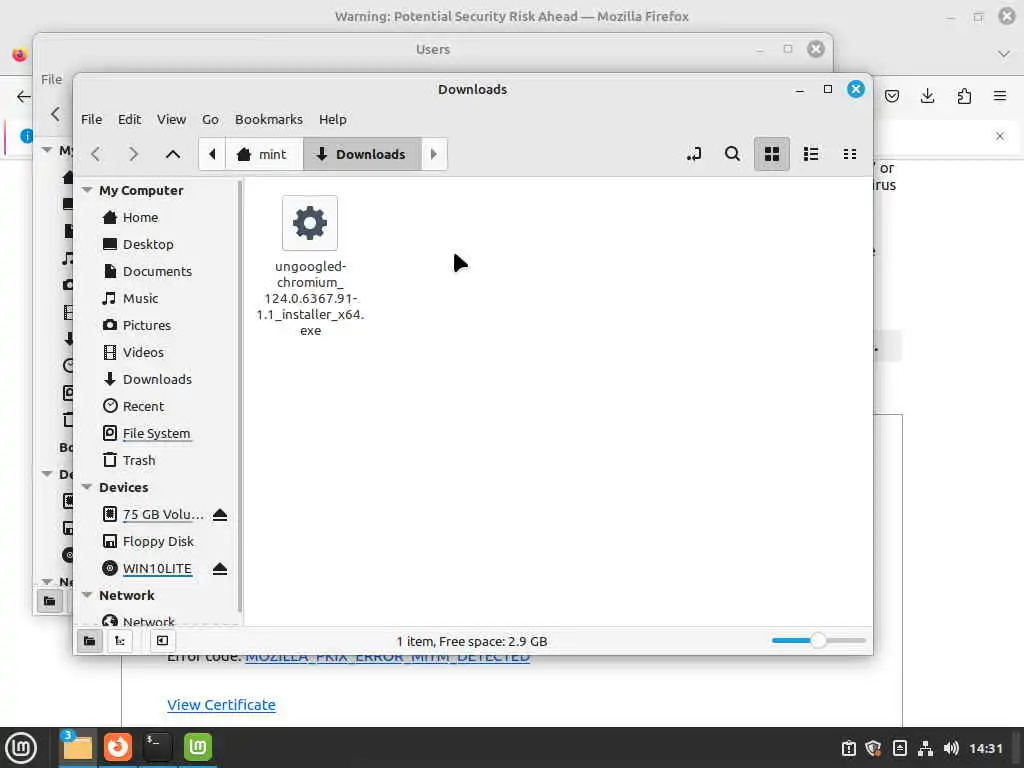Switch to icon view
Viewport: 1024px width, 768px height.
pyautogui.click(x=772, y=154)
